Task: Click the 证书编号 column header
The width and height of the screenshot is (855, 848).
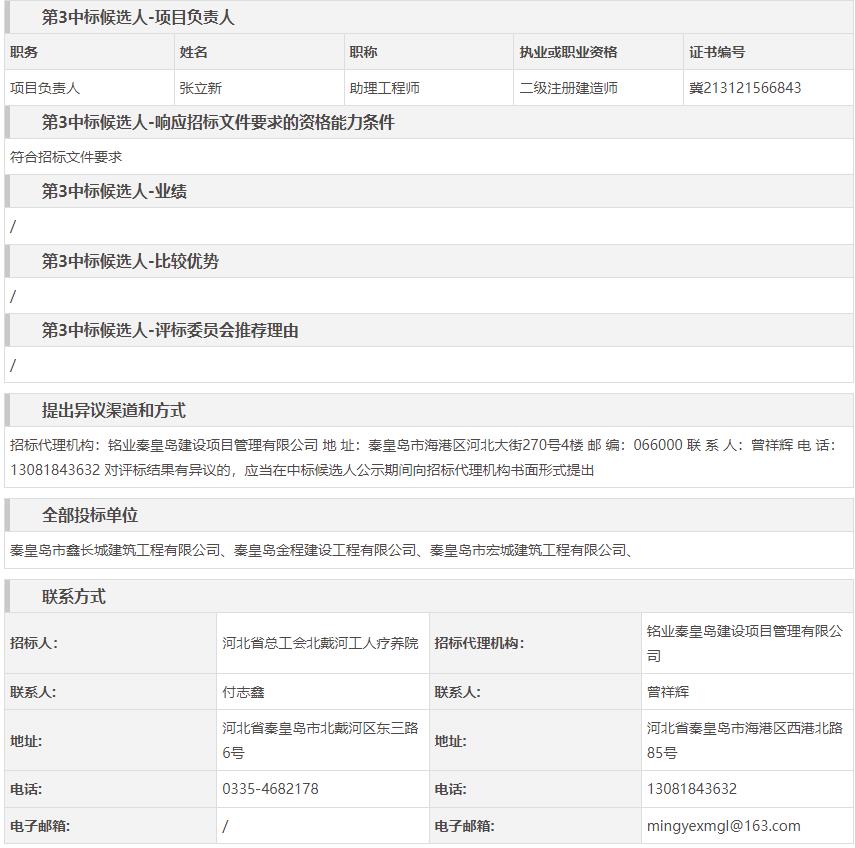Action: pos(716,52)
